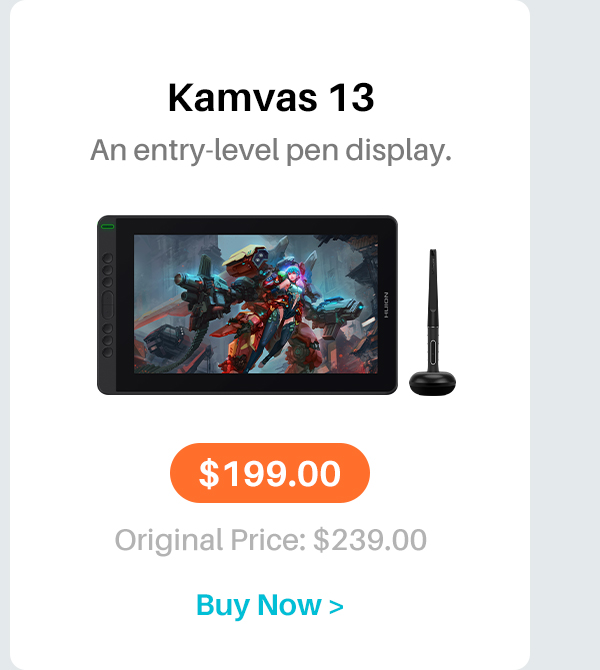This screenshot has width=600, height=670.
Task: Click the tablet's black bottom bezel
Action: [256, 382]
